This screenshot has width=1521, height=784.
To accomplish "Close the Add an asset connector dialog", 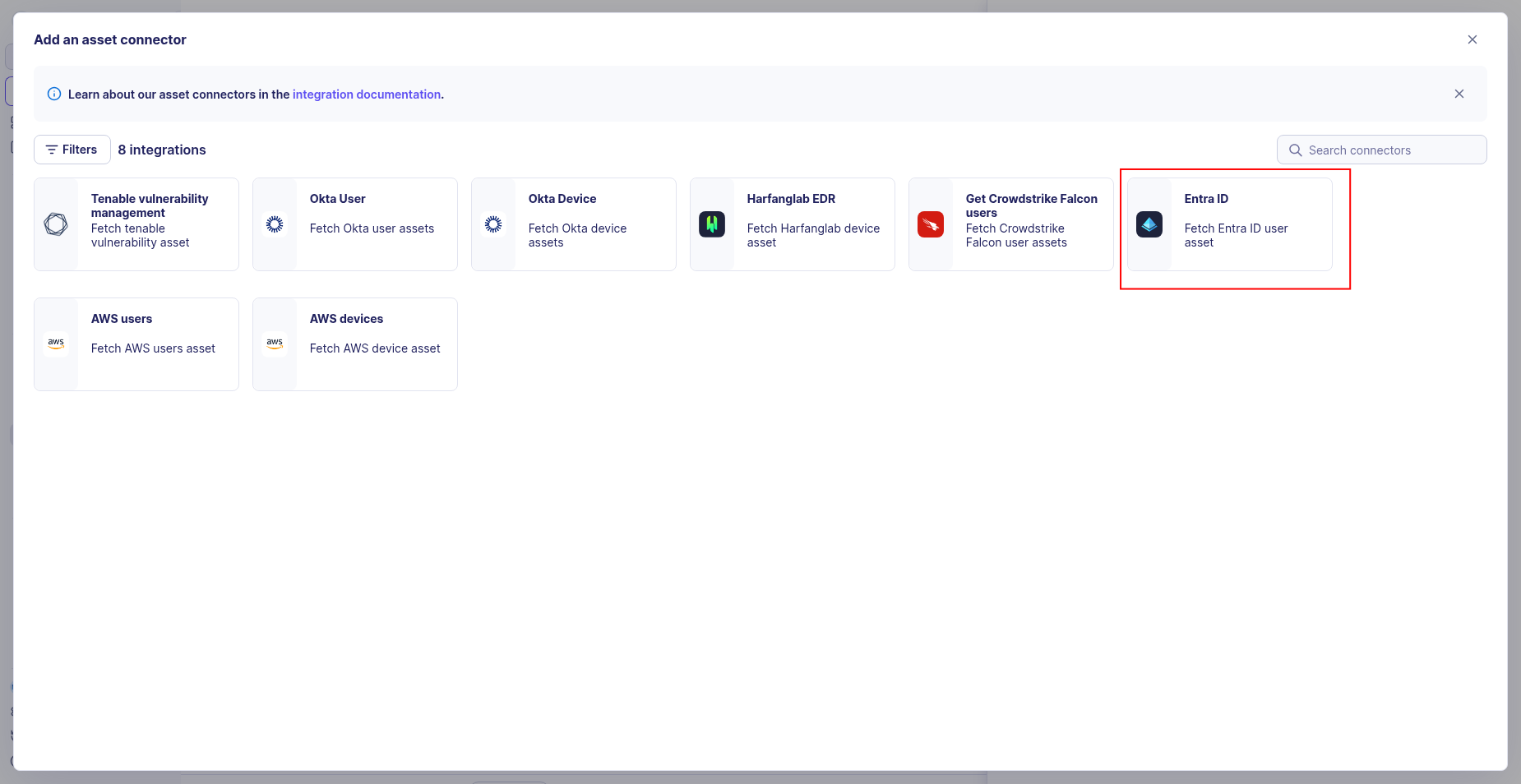I will [1472, 39].
